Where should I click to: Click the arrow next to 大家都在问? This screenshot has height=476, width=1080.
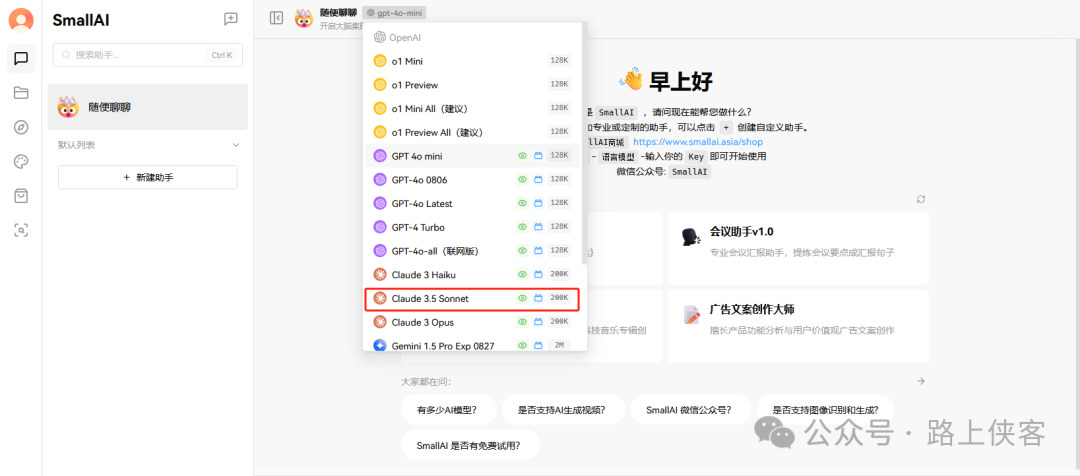pos(921,381)
